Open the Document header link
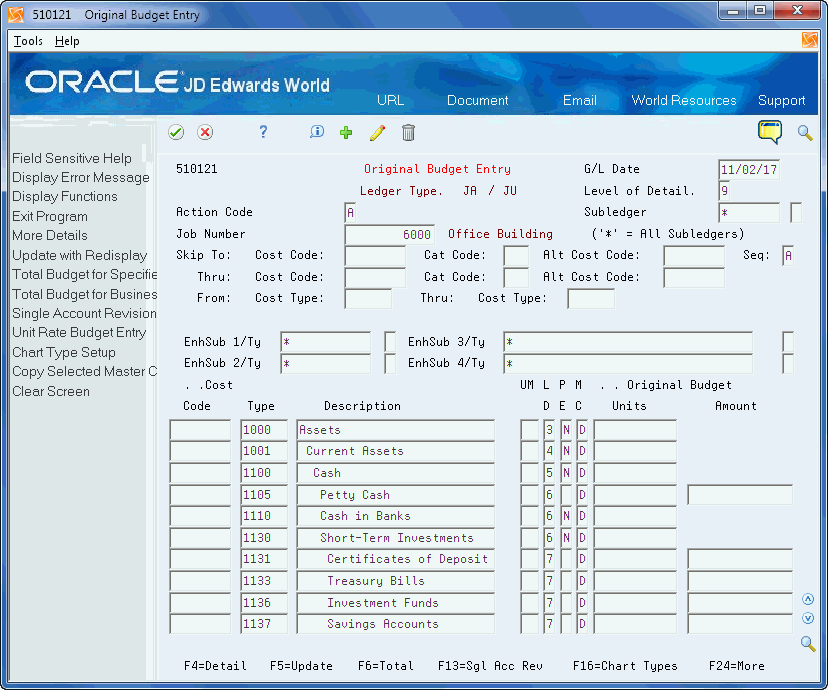Screen dimensions: 828x690 477,100
